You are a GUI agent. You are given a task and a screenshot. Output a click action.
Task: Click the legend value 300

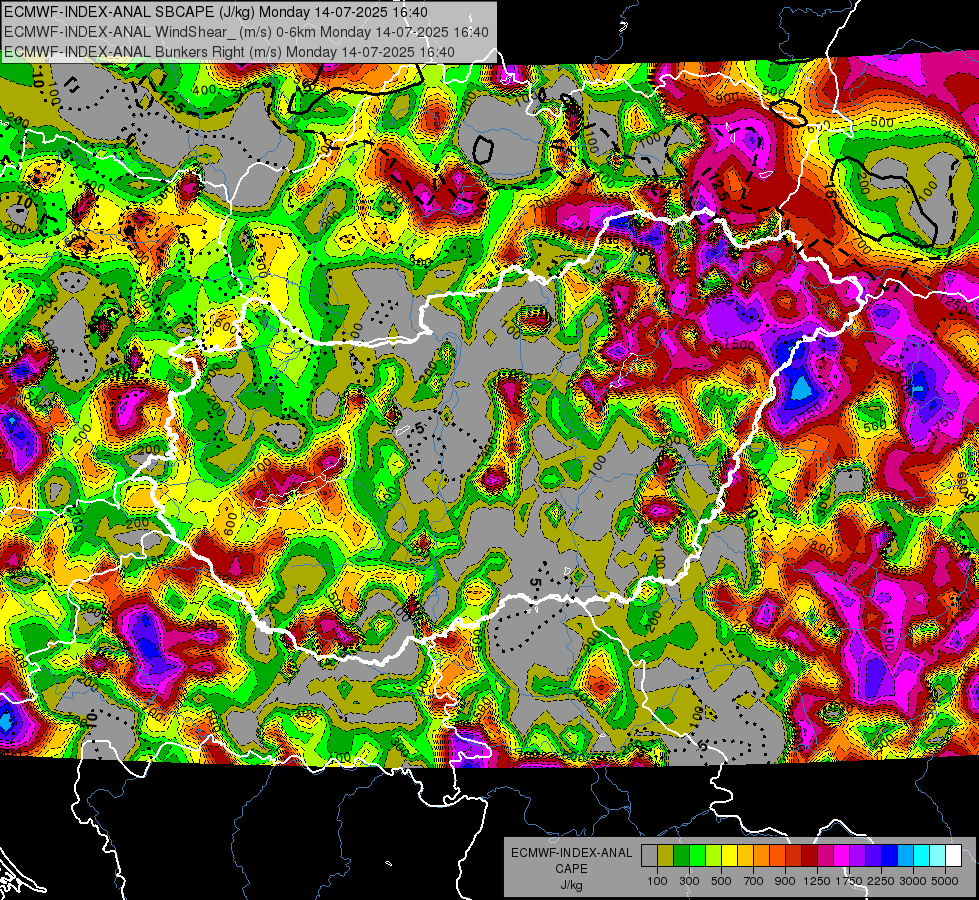click(689, 881)
